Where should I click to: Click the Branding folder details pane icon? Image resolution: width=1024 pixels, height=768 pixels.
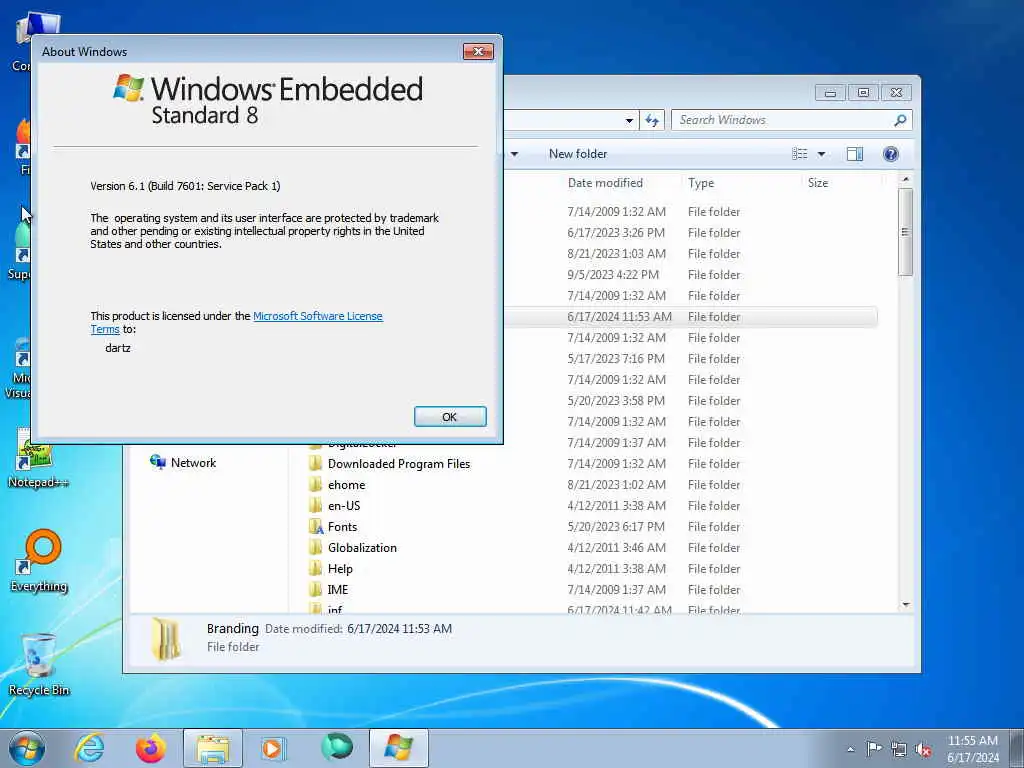(x=166, y=639)
